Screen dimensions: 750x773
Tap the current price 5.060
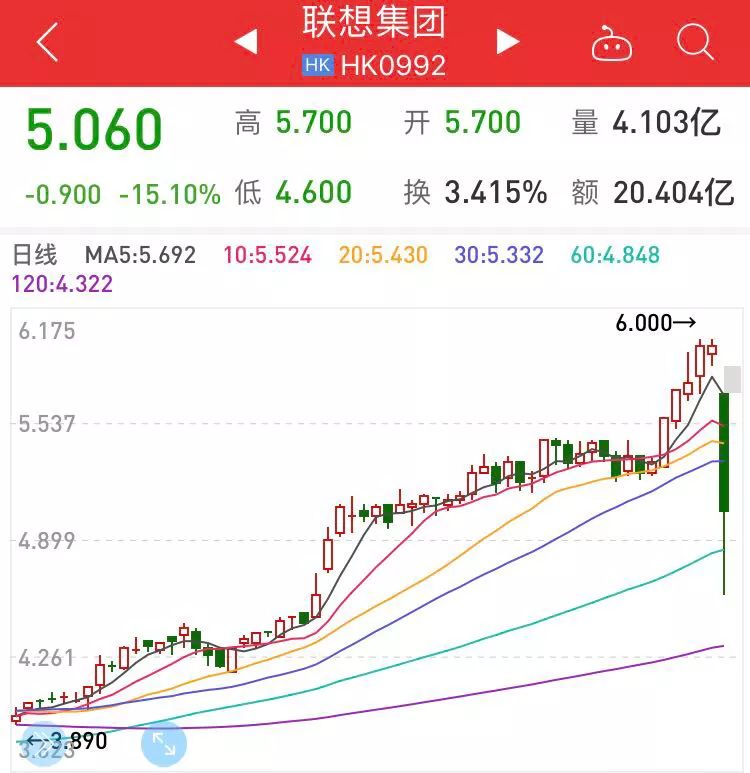tap(94, 132)
